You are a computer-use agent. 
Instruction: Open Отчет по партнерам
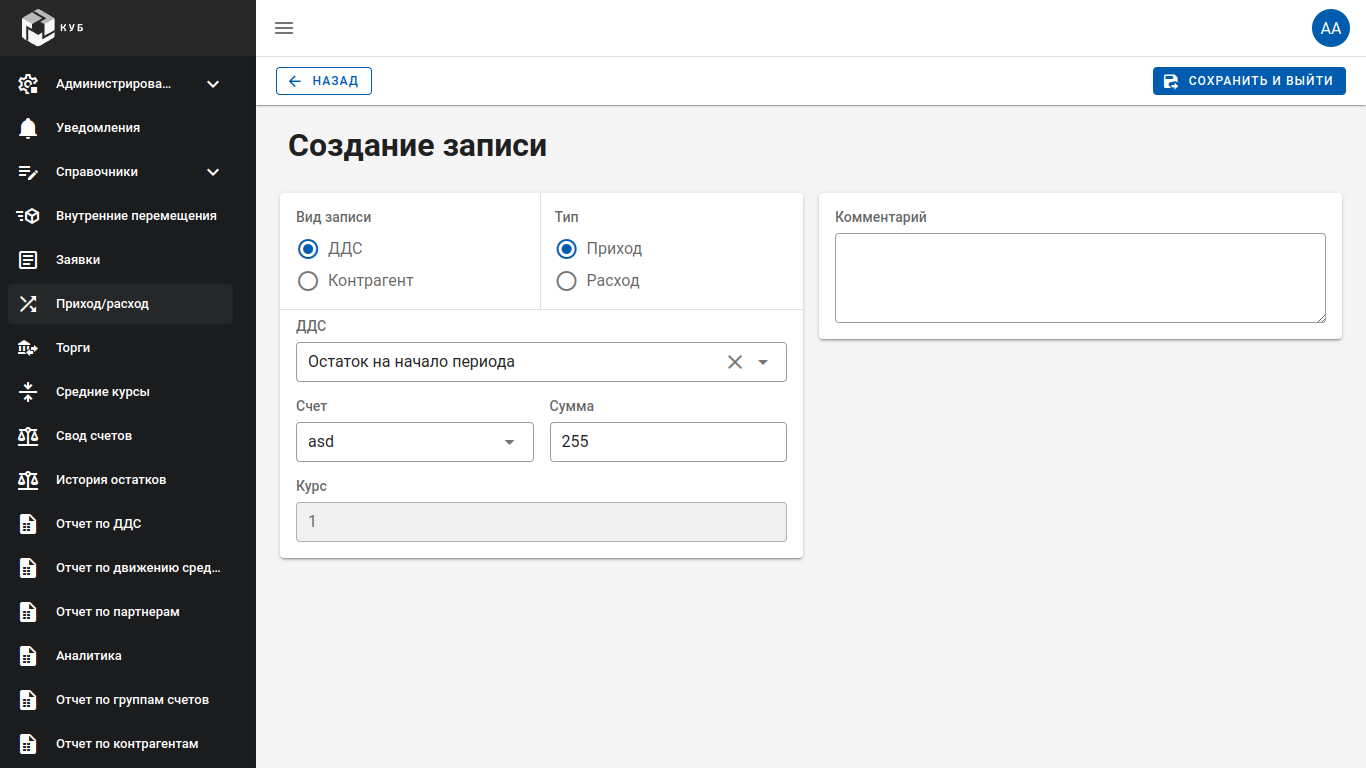[x=120, y=612]
